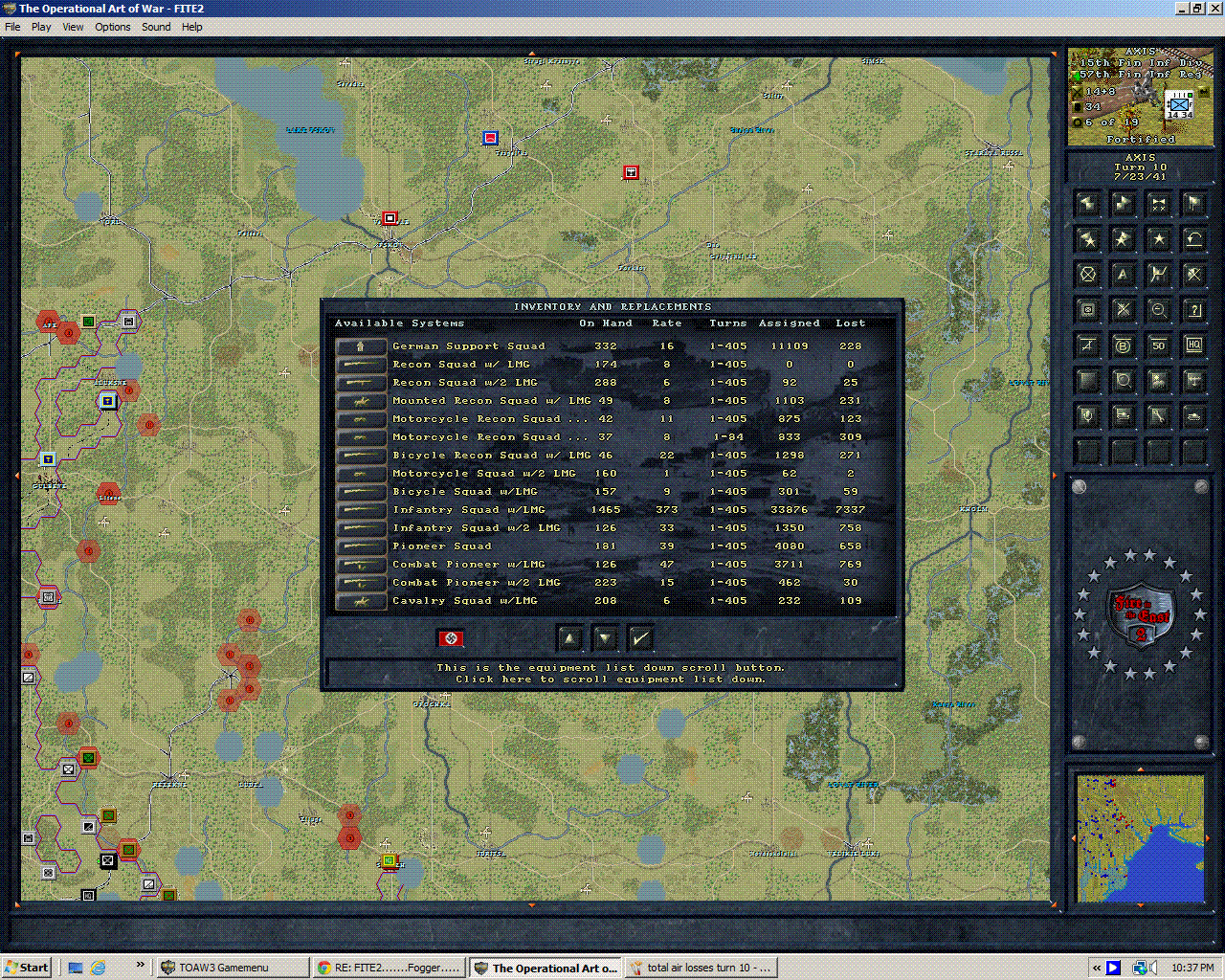This screenshot has width=1225, height=980.
Task: Expand the quick launch overflow chevron
Action: 141,965
